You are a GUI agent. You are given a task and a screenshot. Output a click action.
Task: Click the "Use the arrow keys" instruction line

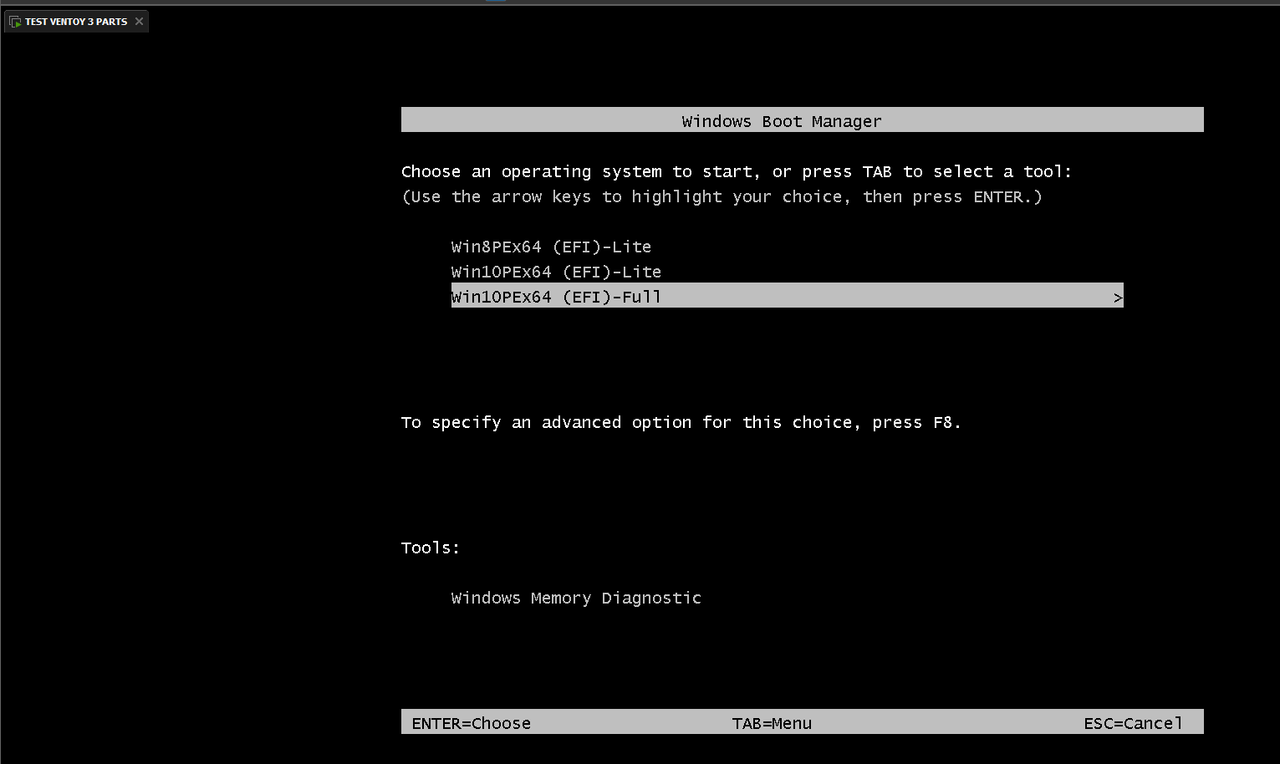pyautogui.click(x=722, y=197)
